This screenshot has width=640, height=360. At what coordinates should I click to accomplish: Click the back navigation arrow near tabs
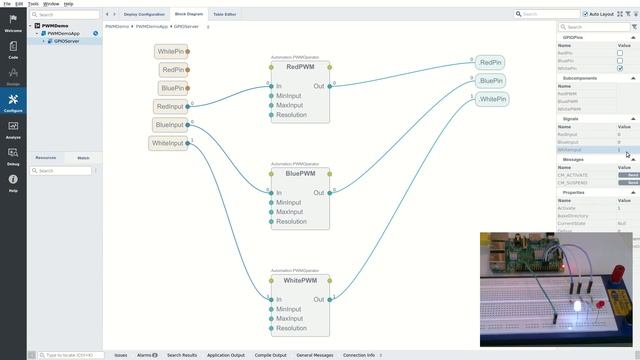(107, 14)
